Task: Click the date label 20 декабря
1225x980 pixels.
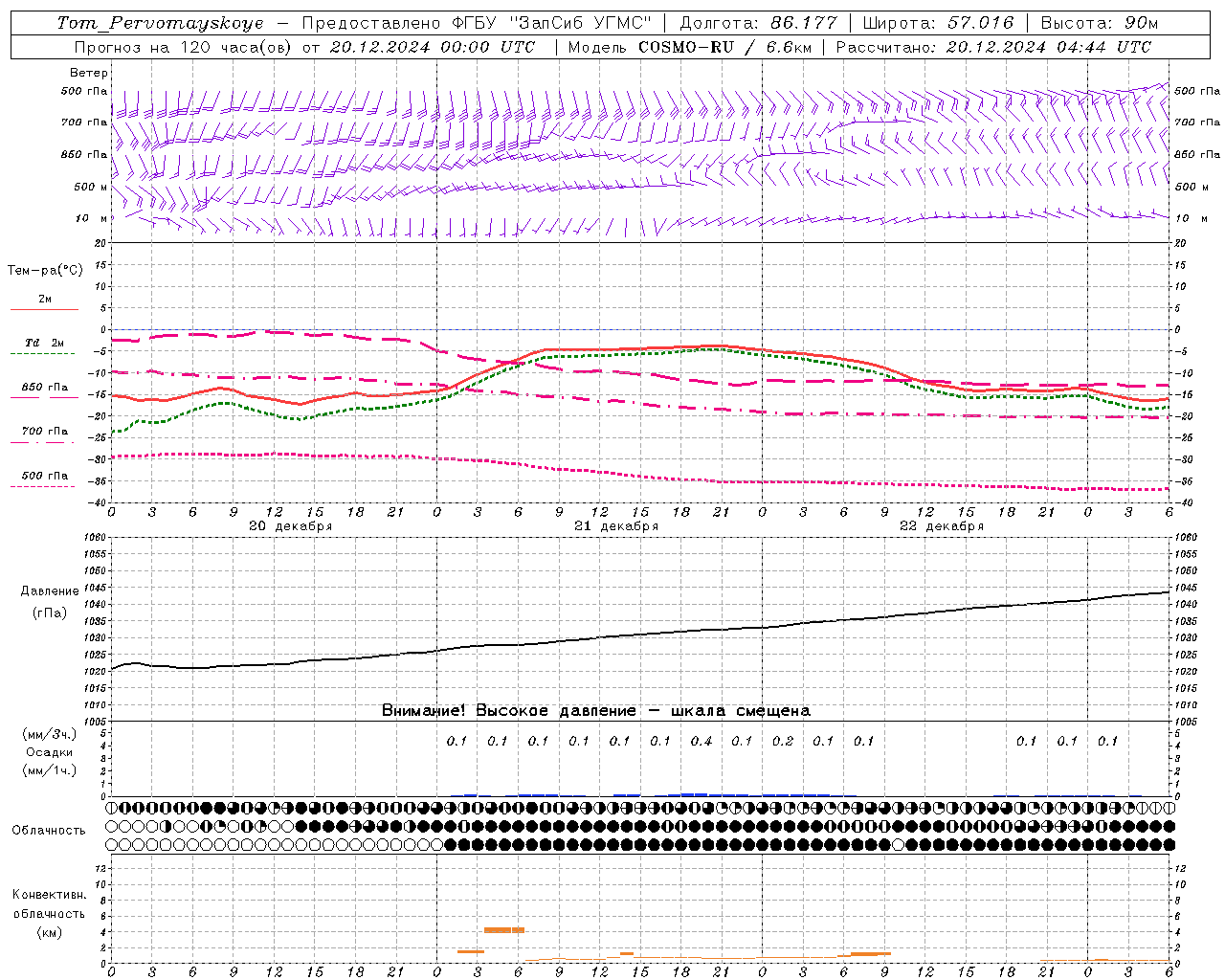Action: pyautogui.click(x=290, y=526)
